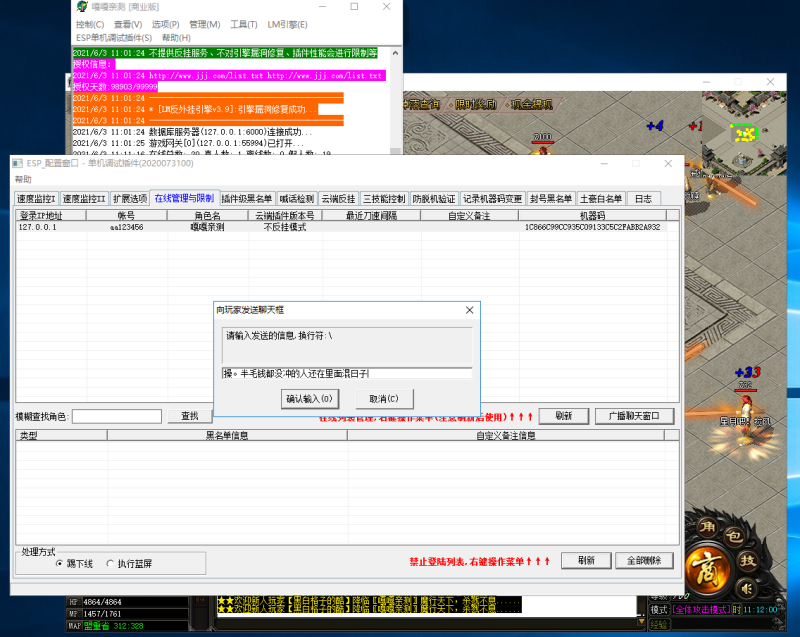Switch to the 扩展选项 tab

point(130,198)
